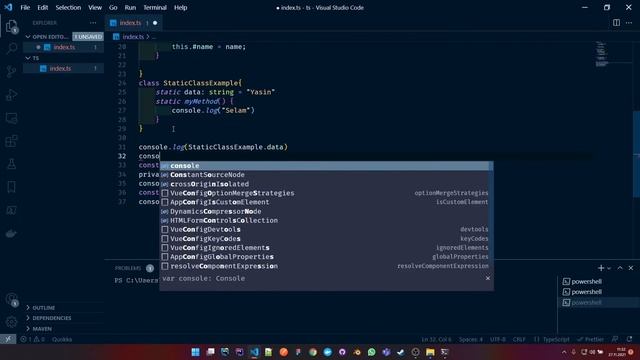Select the second powershell terminal

(x=586, y=292)
